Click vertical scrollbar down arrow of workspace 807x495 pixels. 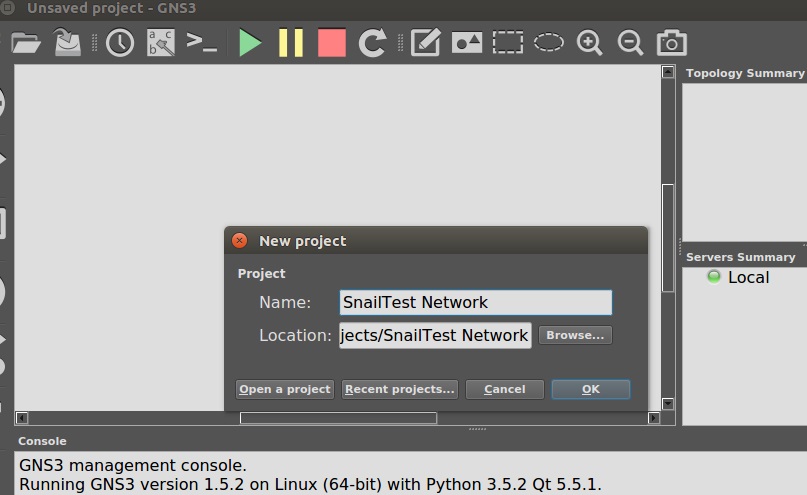pyautogui.click(x=668, y=403)
